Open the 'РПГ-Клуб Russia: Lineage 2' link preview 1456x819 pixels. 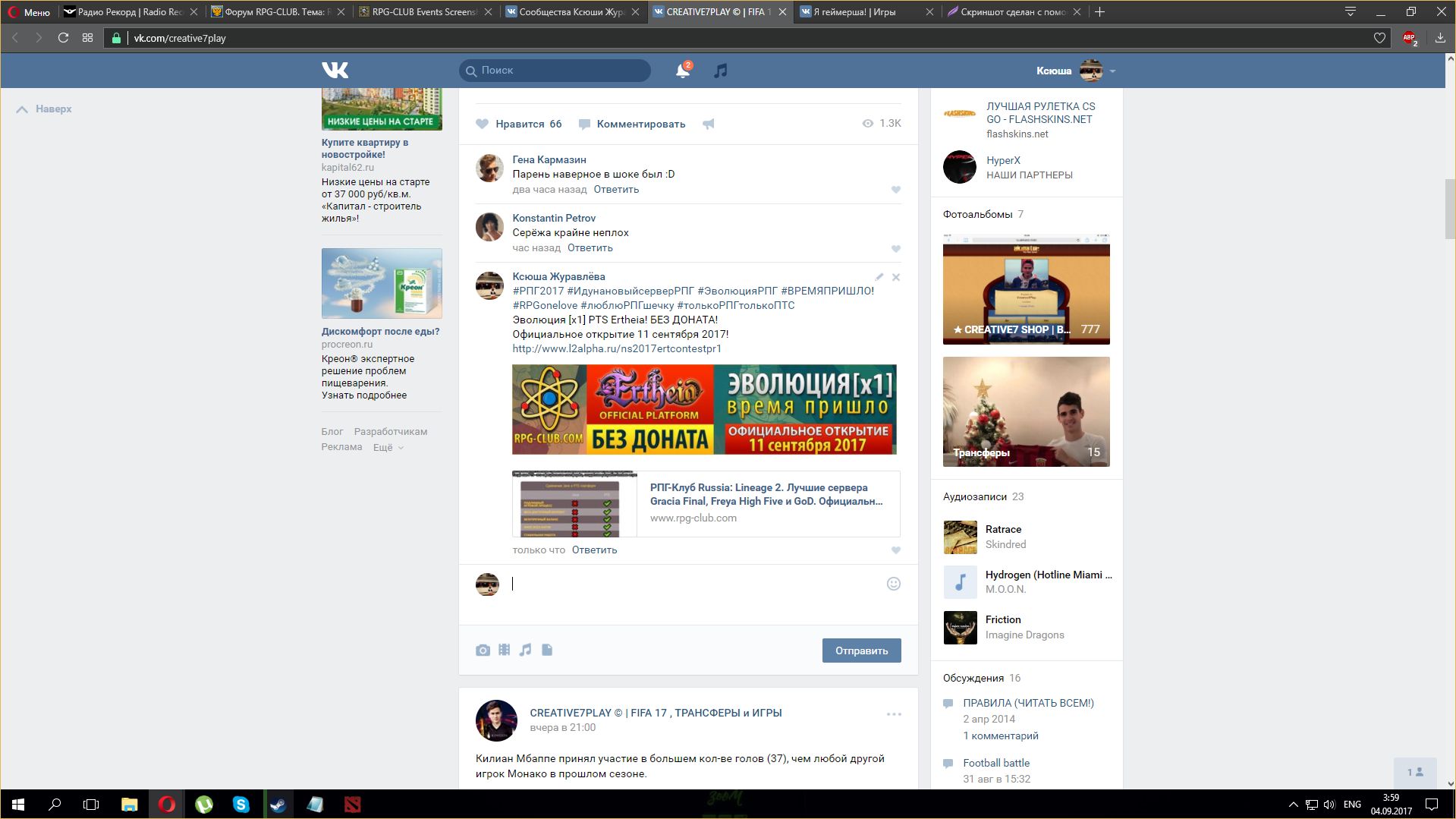pos(706,504)
